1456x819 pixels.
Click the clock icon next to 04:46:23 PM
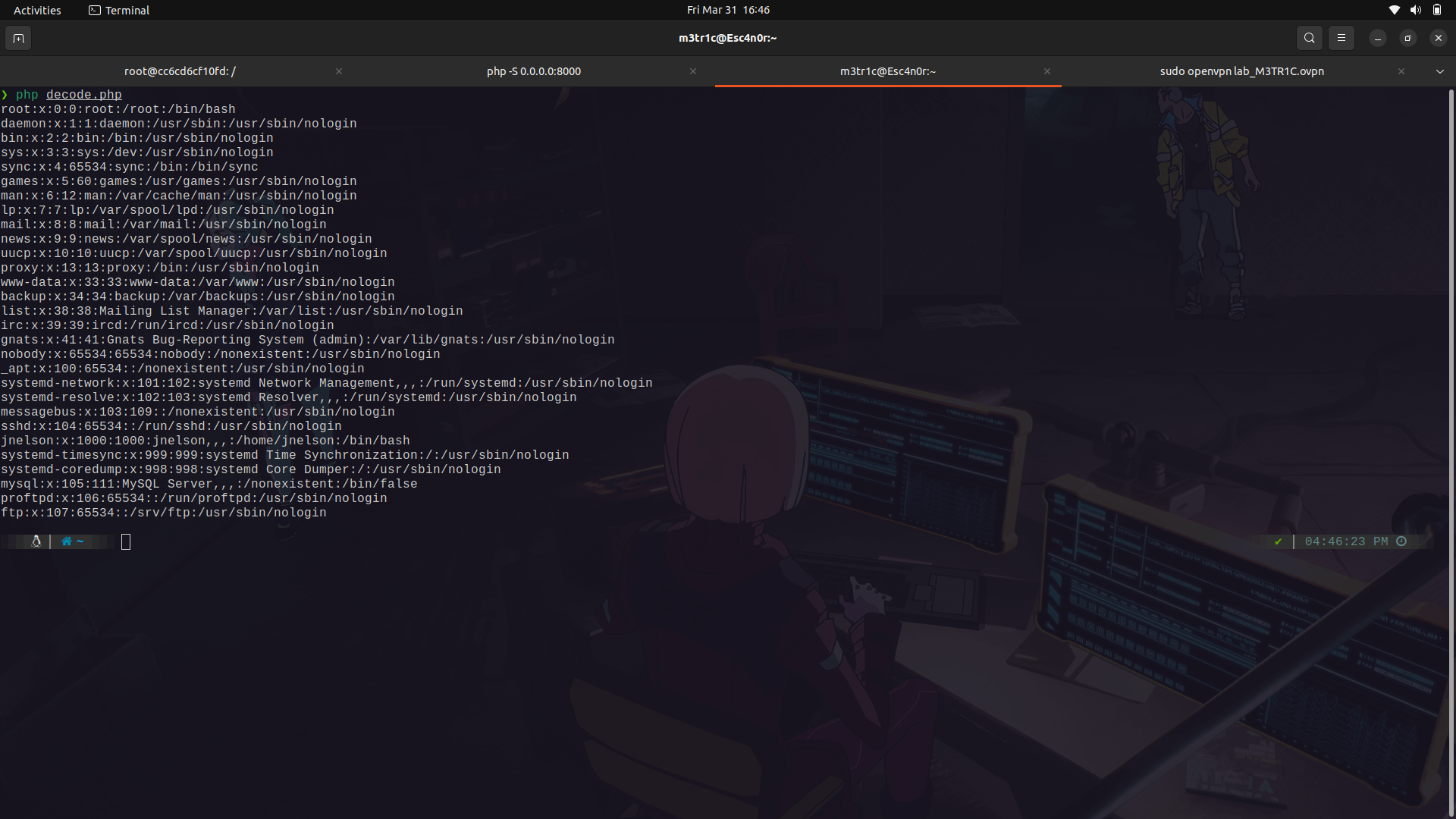coord(1401,541)
